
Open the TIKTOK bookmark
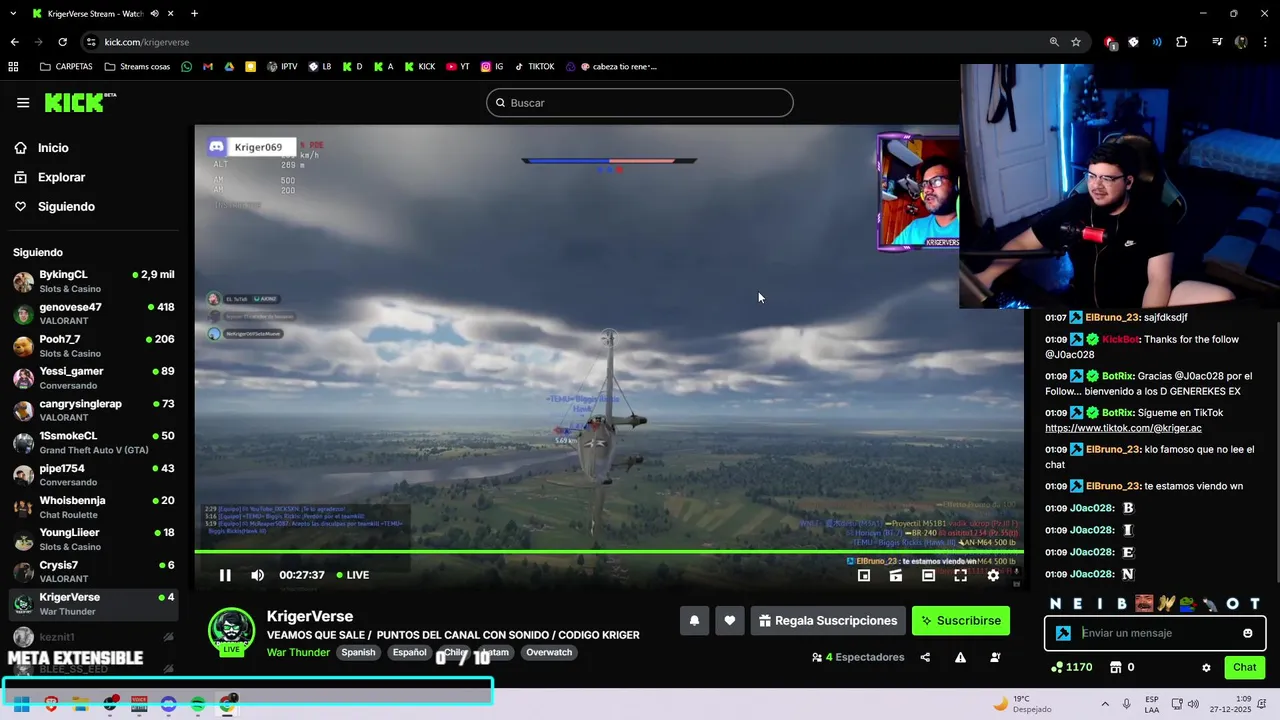534,67
